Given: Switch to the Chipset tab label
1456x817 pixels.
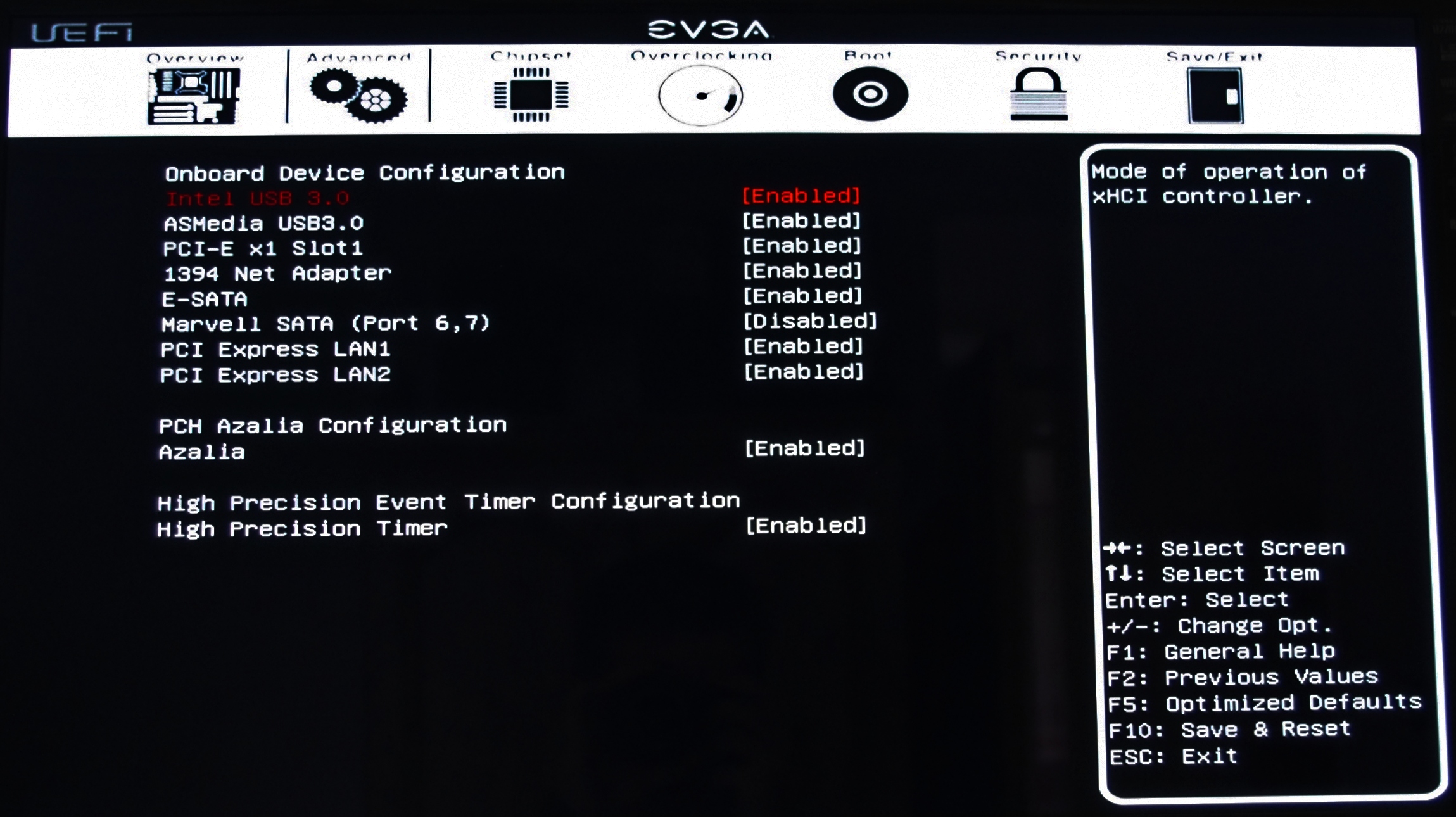Looking at the screenshot, I should (531, 56).
